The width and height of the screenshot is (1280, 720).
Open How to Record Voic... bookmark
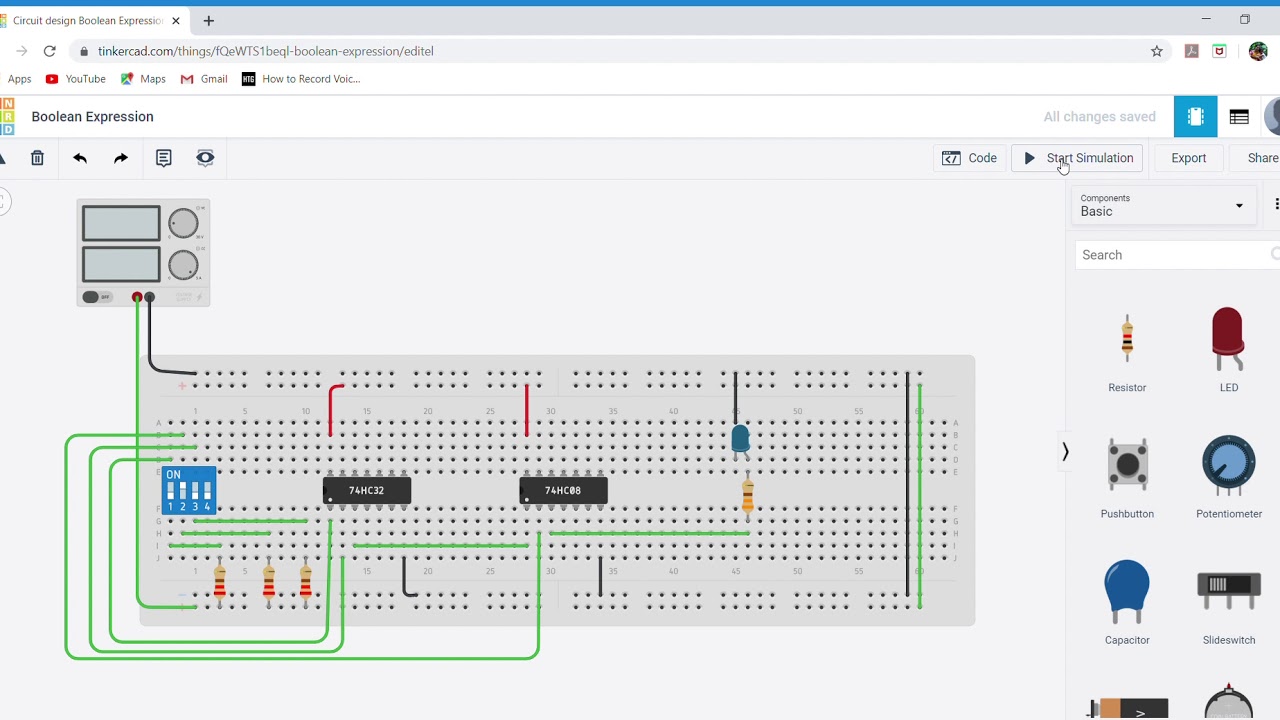[x=301, y=79]
